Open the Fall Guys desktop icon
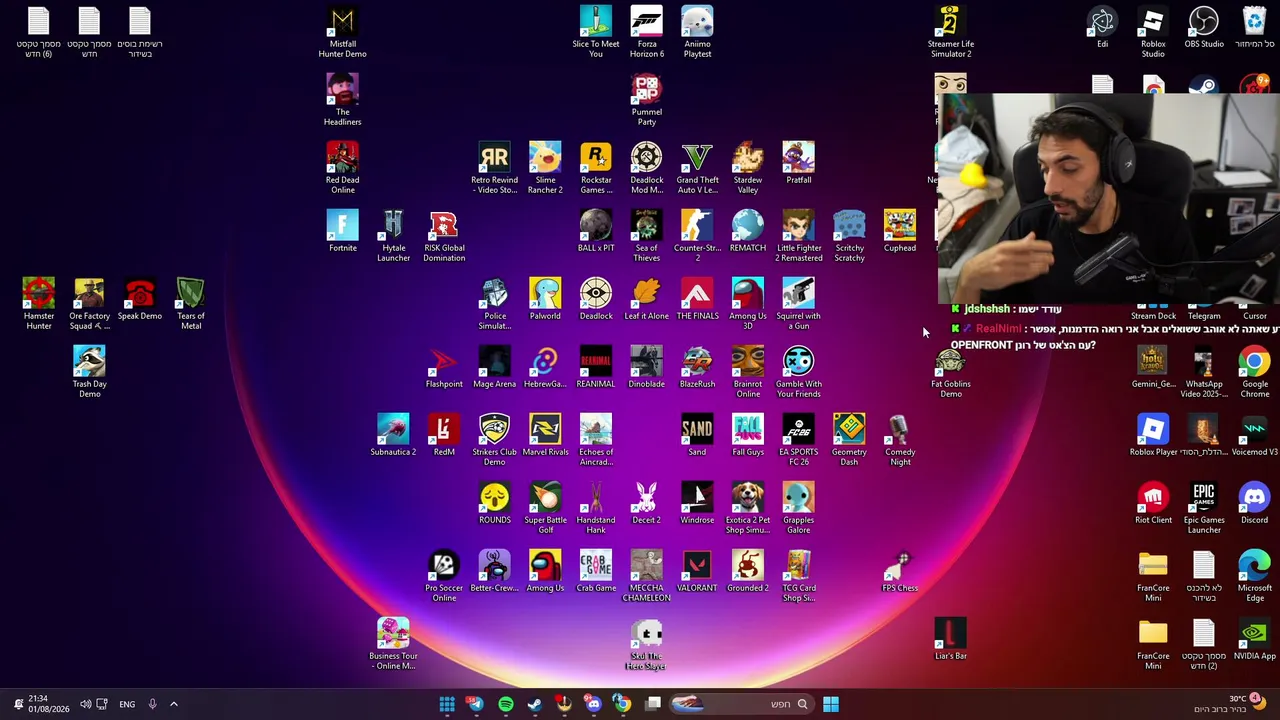 [747, 435]
